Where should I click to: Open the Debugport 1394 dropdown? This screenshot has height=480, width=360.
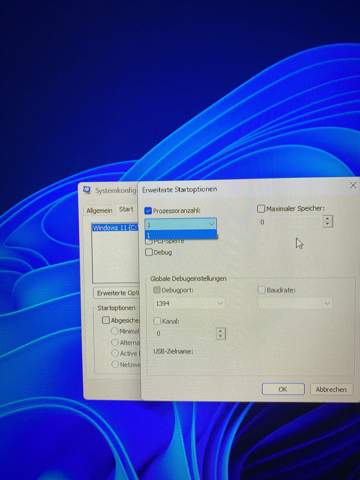tap(189, 303)
